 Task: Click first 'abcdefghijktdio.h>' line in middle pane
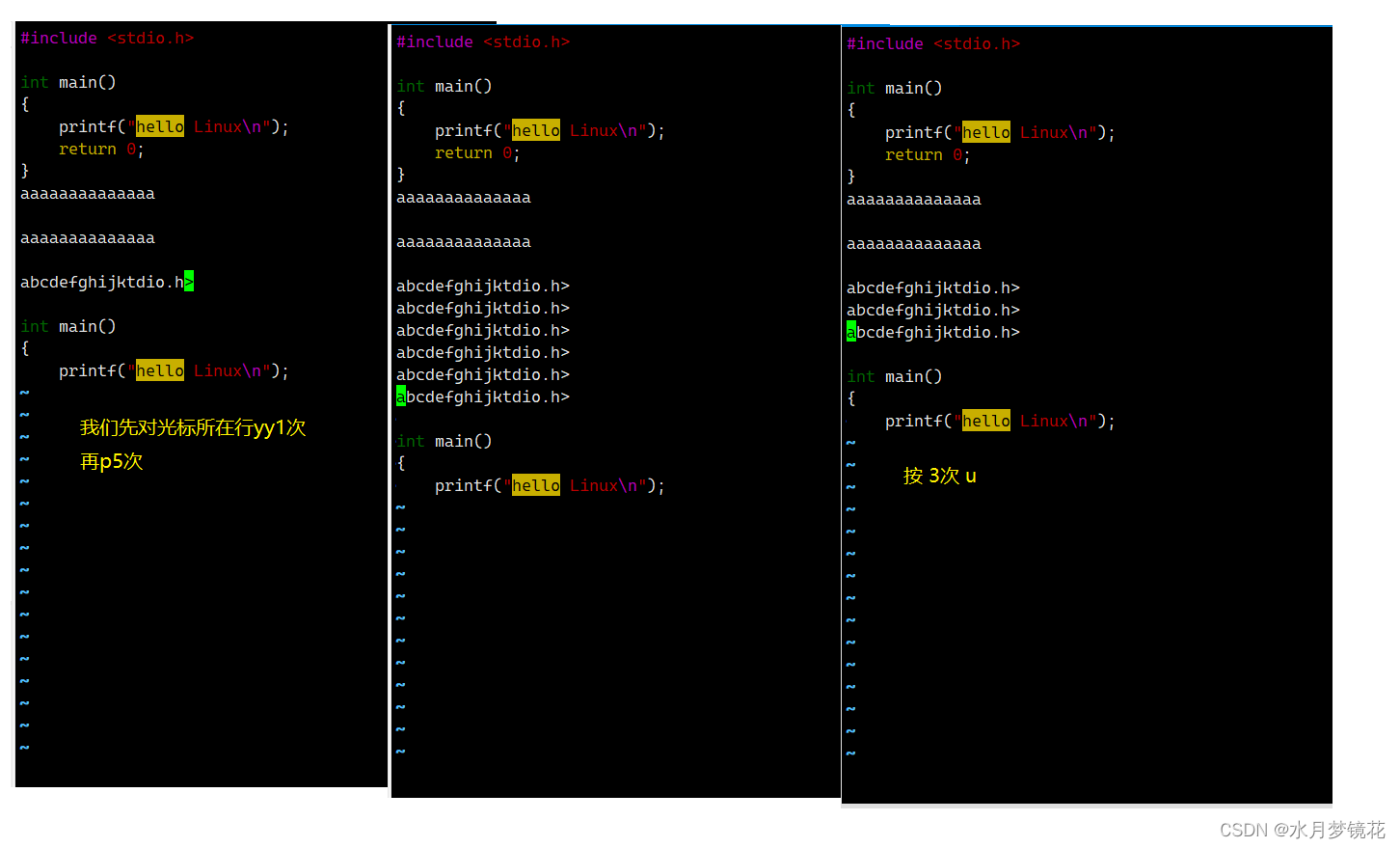(483, 287)
